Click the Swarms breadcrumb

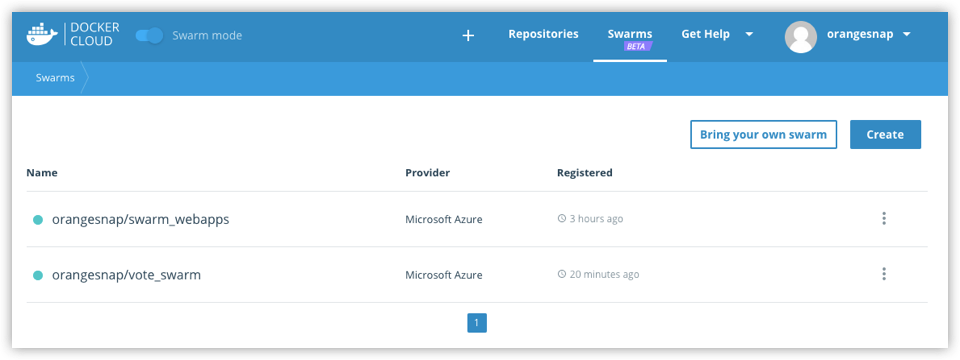pyautogui.click(x=55, y=78)
